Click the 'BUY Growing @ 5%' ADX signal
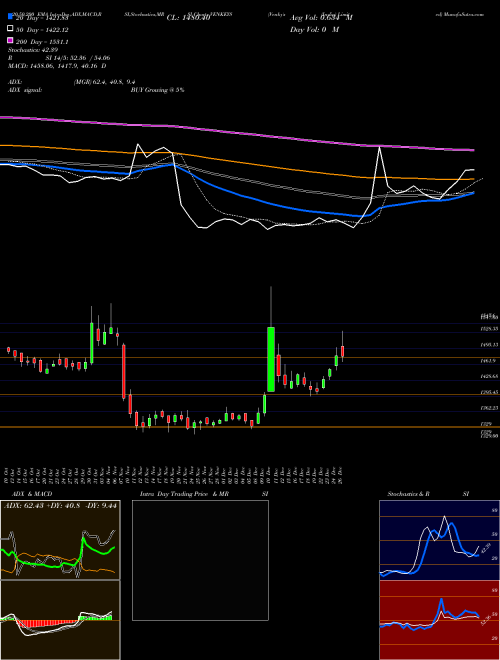The image size is (500, 660). (157, 90)
